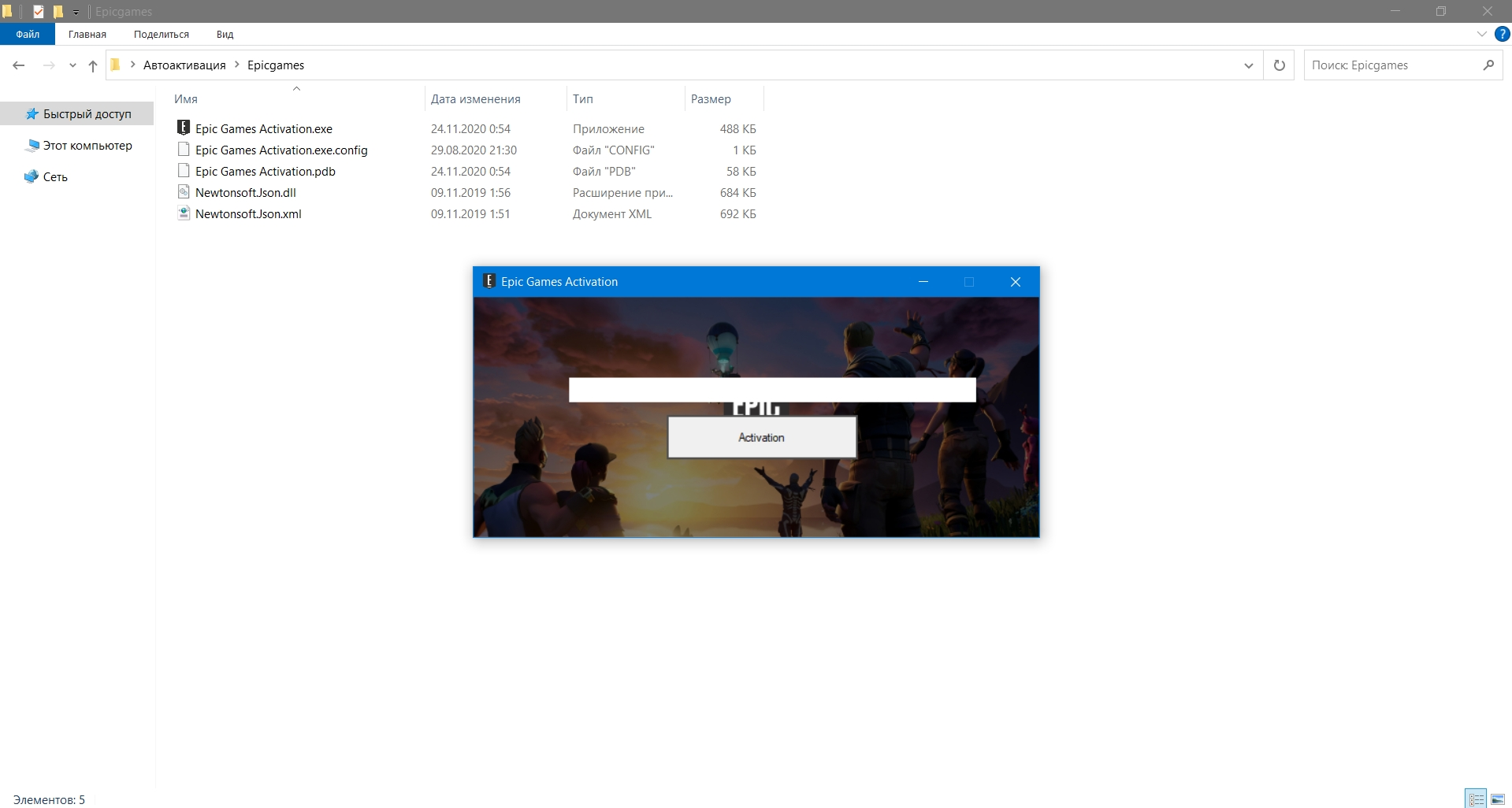Open the Файл ribbon tab
The image size is (1512, 808).
[28, 34]
